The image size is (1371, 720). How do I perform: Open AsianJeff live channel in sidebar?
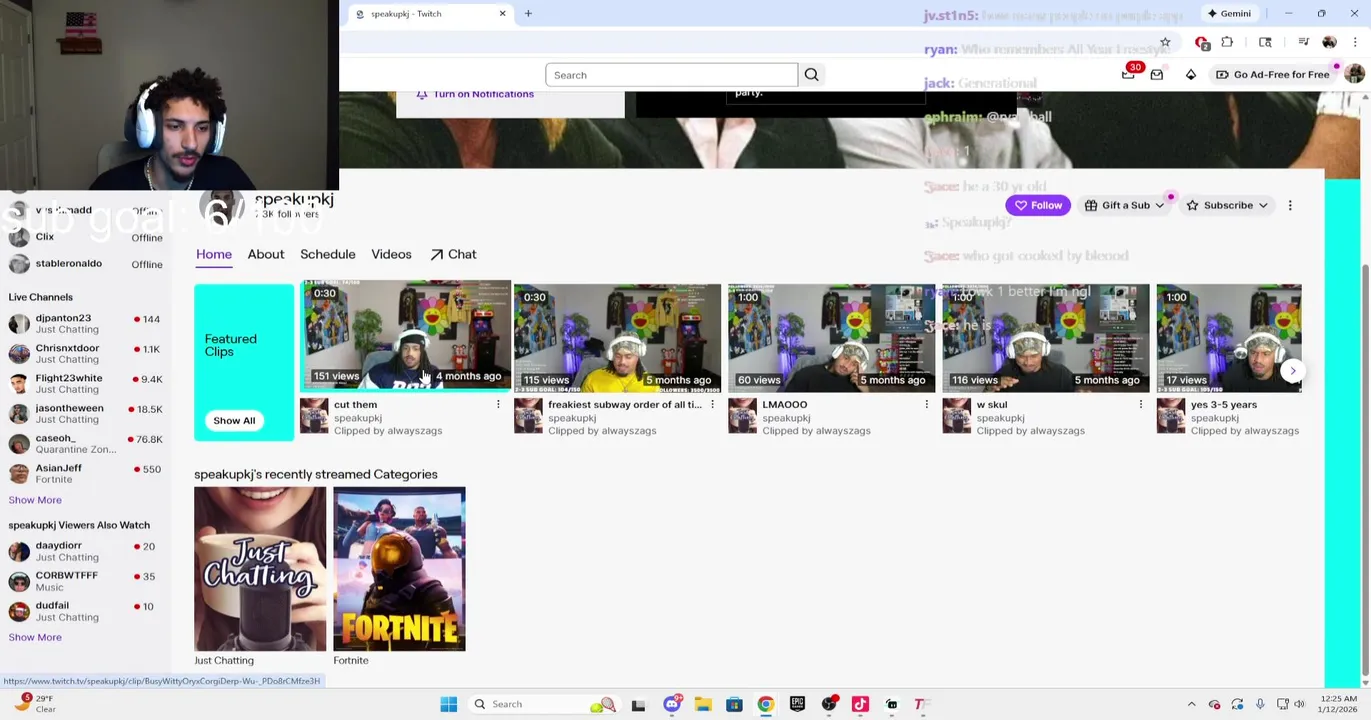click(x=85, y=473)
